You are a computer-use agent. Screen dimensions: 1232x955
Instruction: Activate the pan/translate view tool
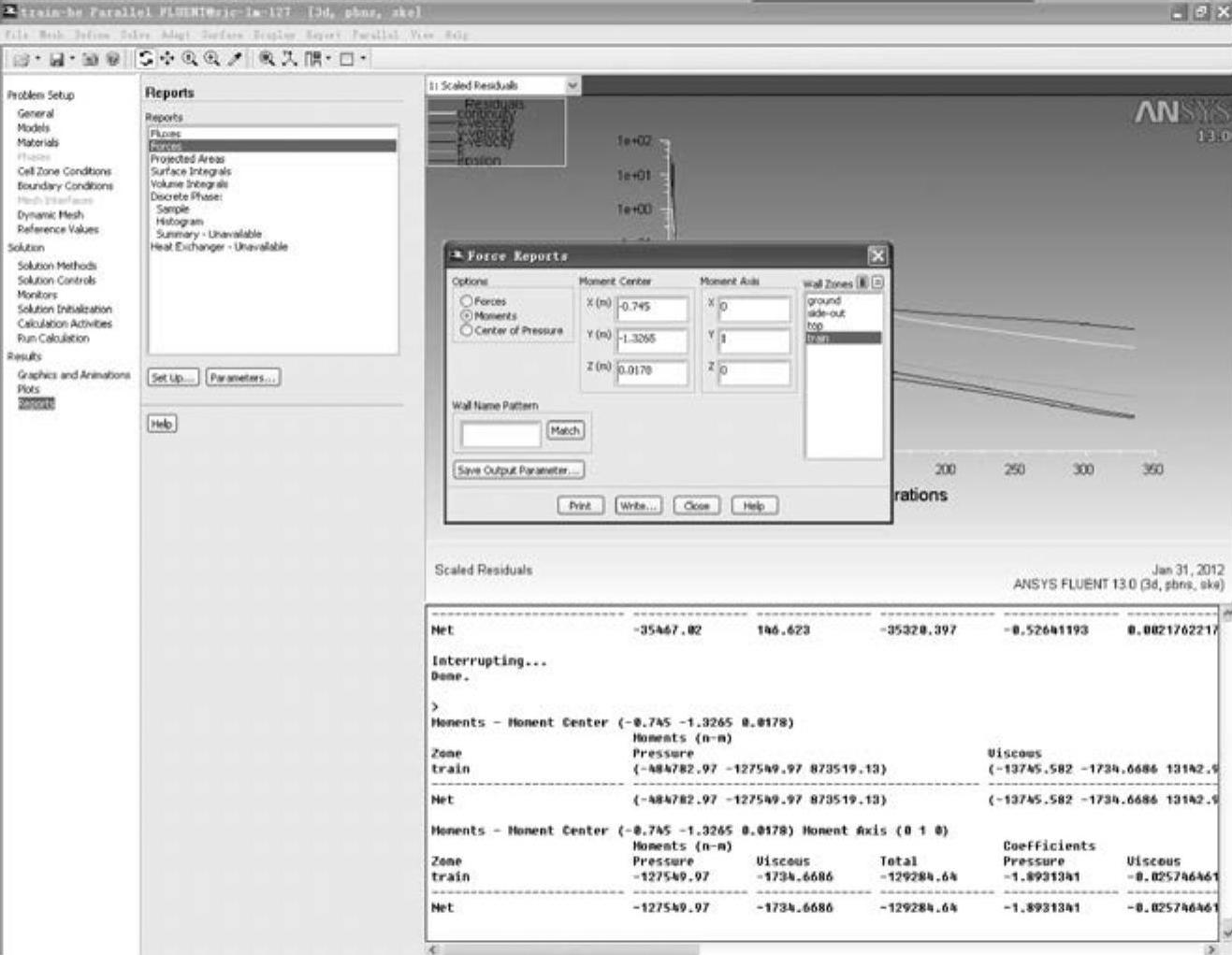(167, 59)
